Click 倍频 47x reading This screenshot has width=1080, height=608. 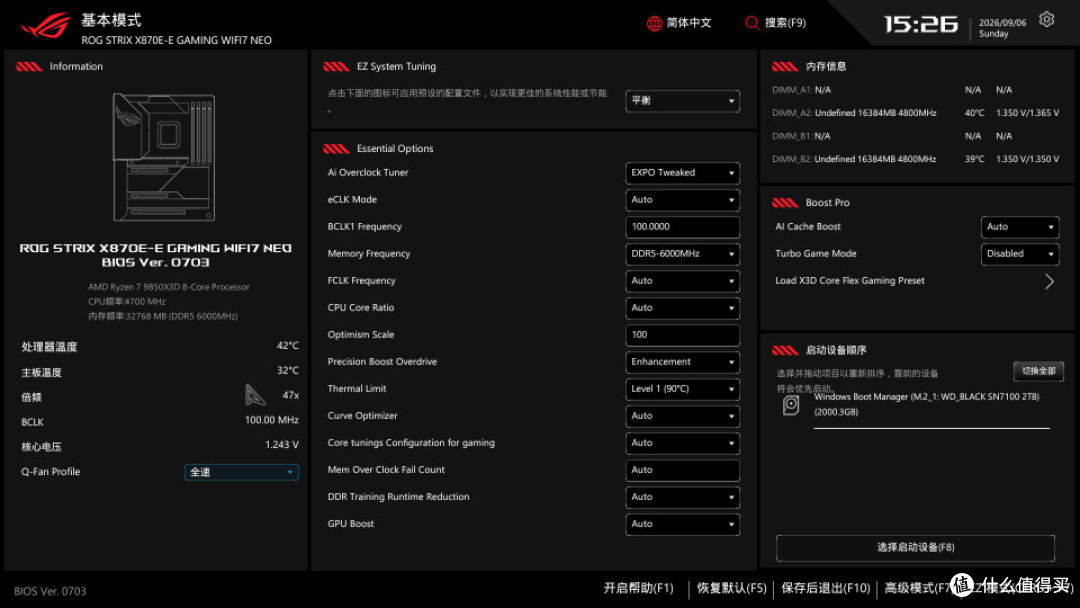click(x=160, y=397)
